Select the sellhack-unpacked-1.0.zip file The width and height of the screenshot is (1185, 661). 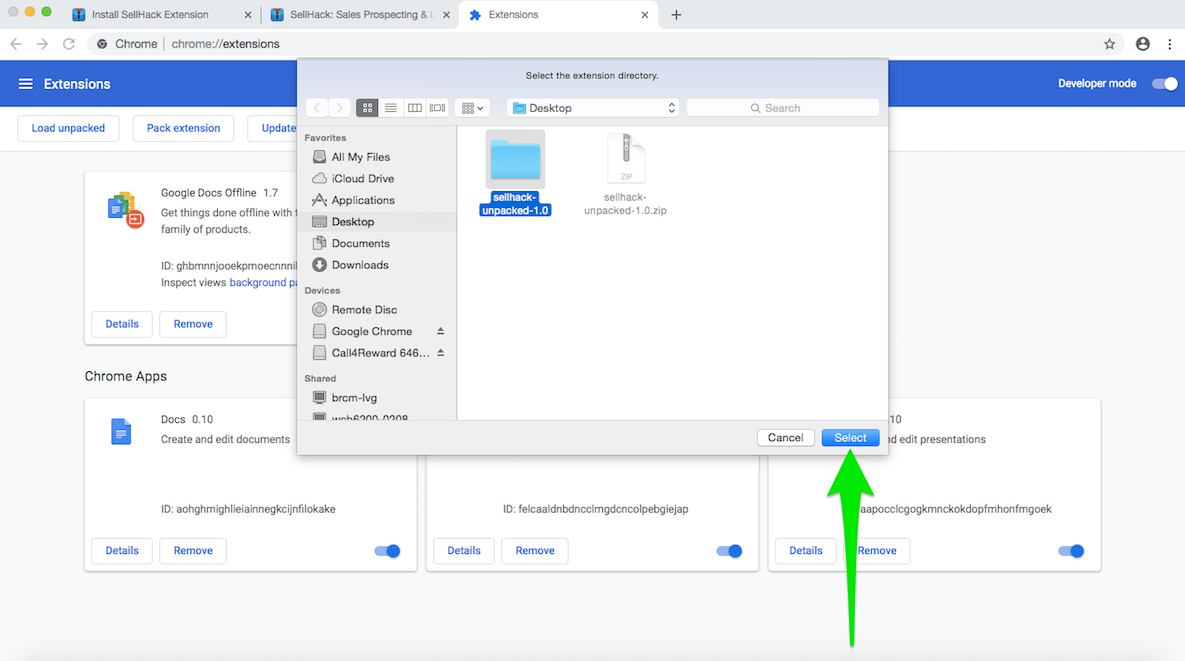pos(626,173)
